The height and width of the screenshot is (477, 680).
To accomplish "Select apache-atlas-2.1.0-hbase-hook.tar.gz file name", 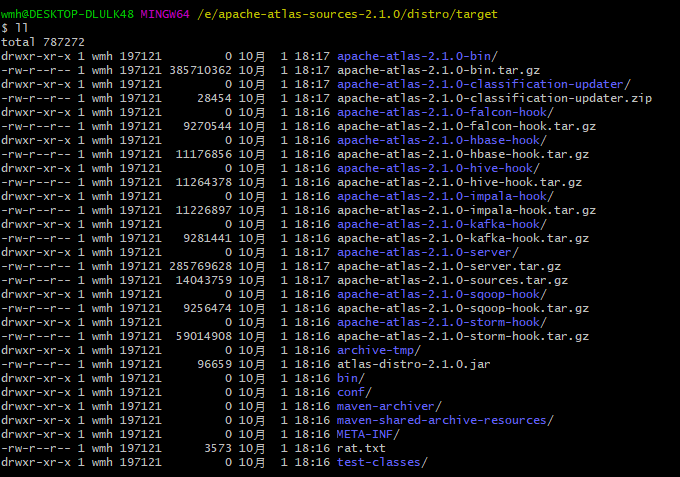I will tap(463, 154).
